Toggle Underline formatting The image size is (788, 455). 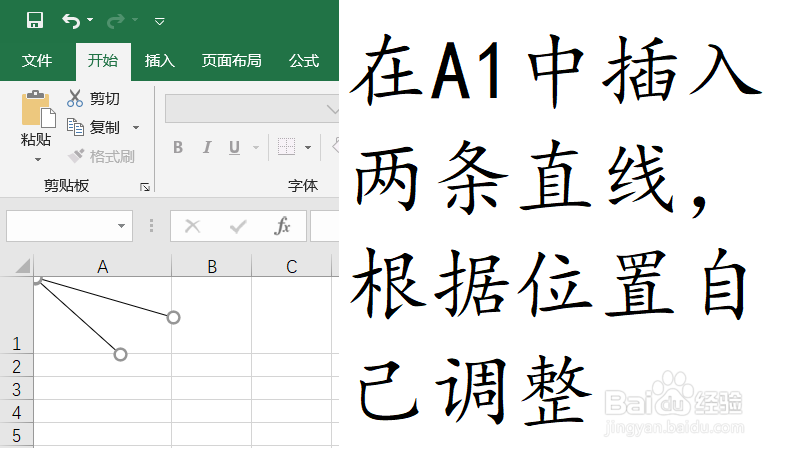point(234,147)
